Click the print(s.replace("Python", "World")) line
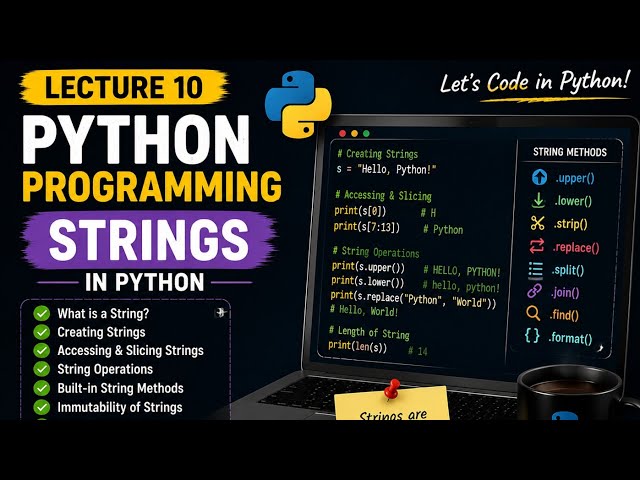Screen dimensions: 640x480 (x=413, y=300)
